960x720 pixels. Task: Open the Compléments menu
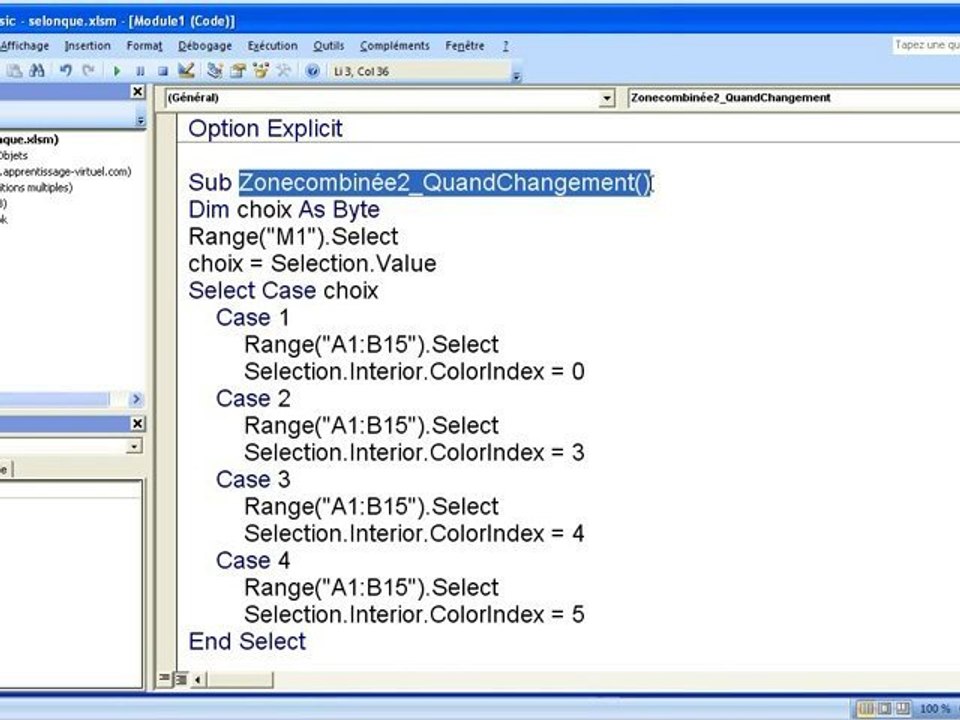[x=395, y=46]
